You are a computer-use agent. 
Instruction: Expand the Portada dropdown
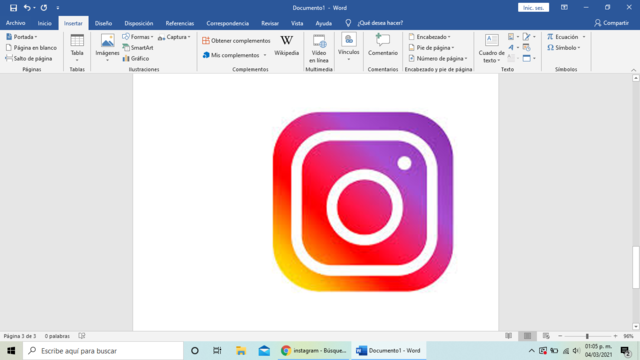(x=22, y=37)
